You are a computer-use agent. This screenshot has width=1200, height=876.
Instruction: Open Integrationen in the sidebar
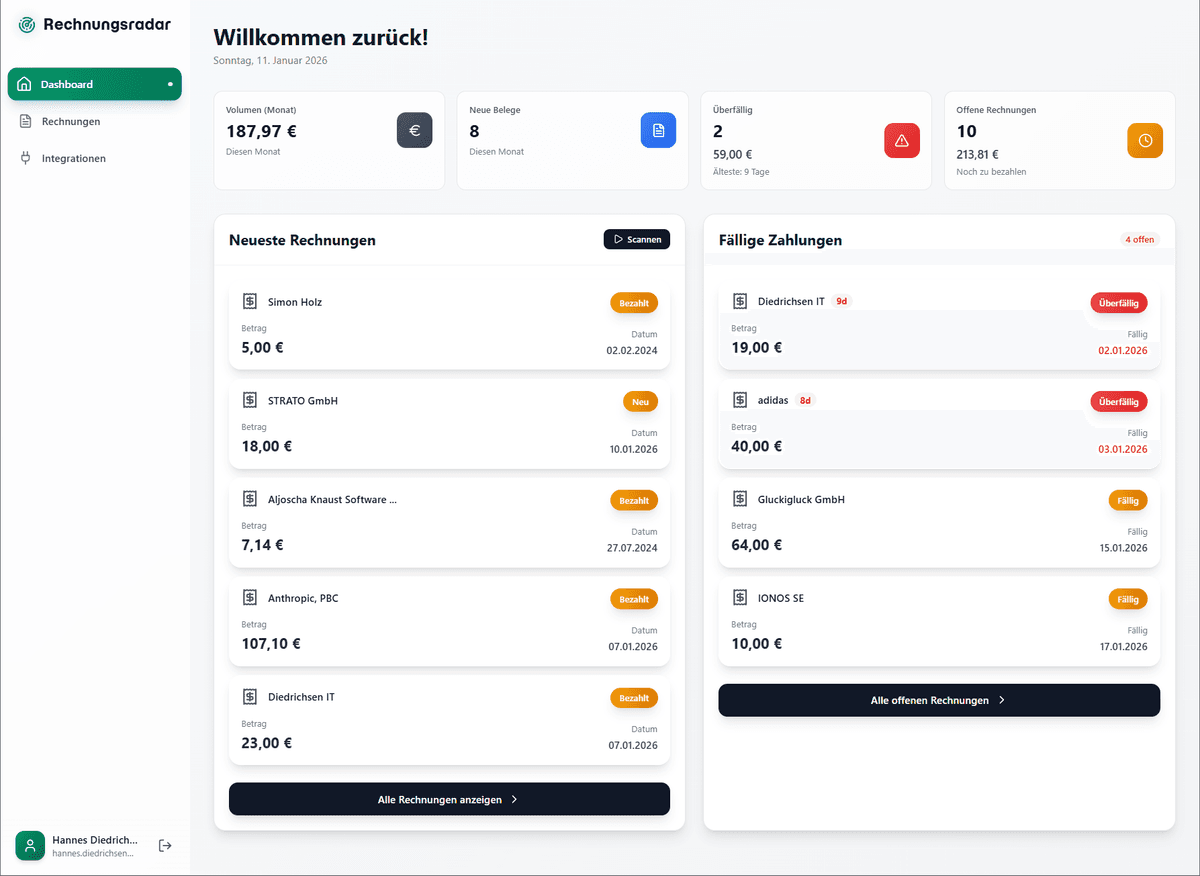click(73, 158)
